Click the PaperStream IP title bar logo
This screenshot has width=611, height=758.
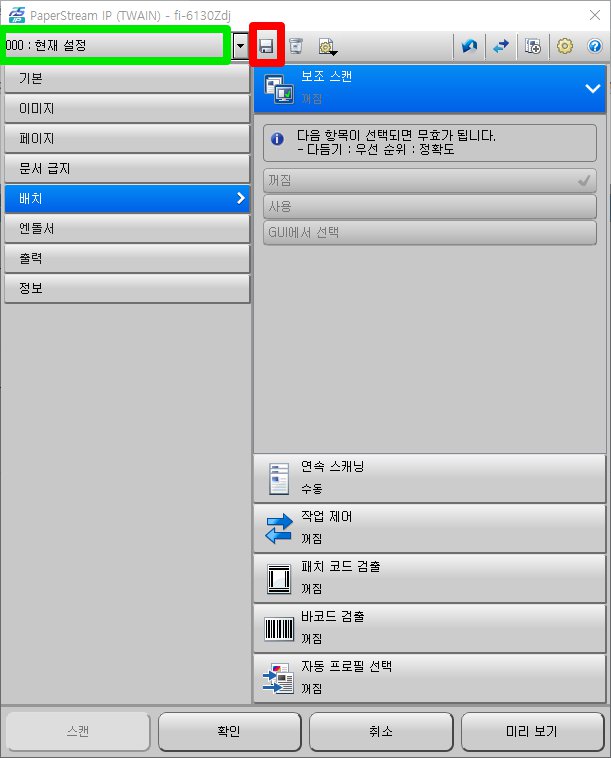click(16, 15)
